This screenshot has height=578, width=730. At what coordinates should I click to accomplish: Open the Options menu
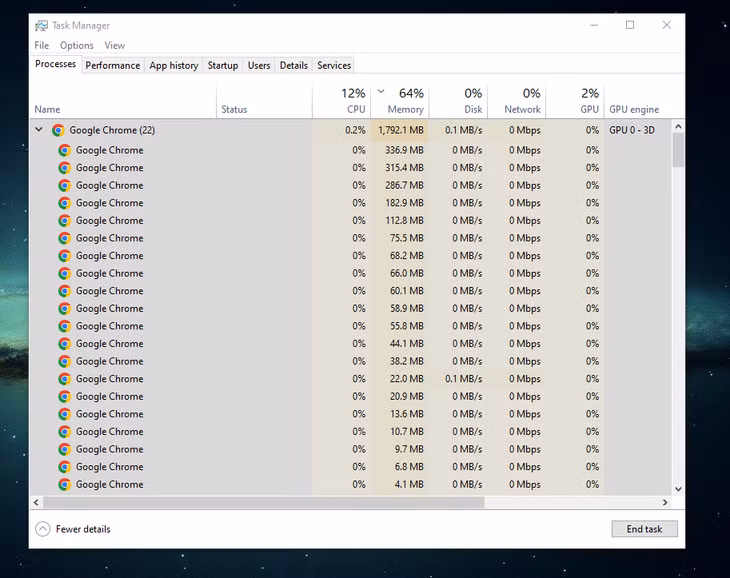click(x=77, y=45)
